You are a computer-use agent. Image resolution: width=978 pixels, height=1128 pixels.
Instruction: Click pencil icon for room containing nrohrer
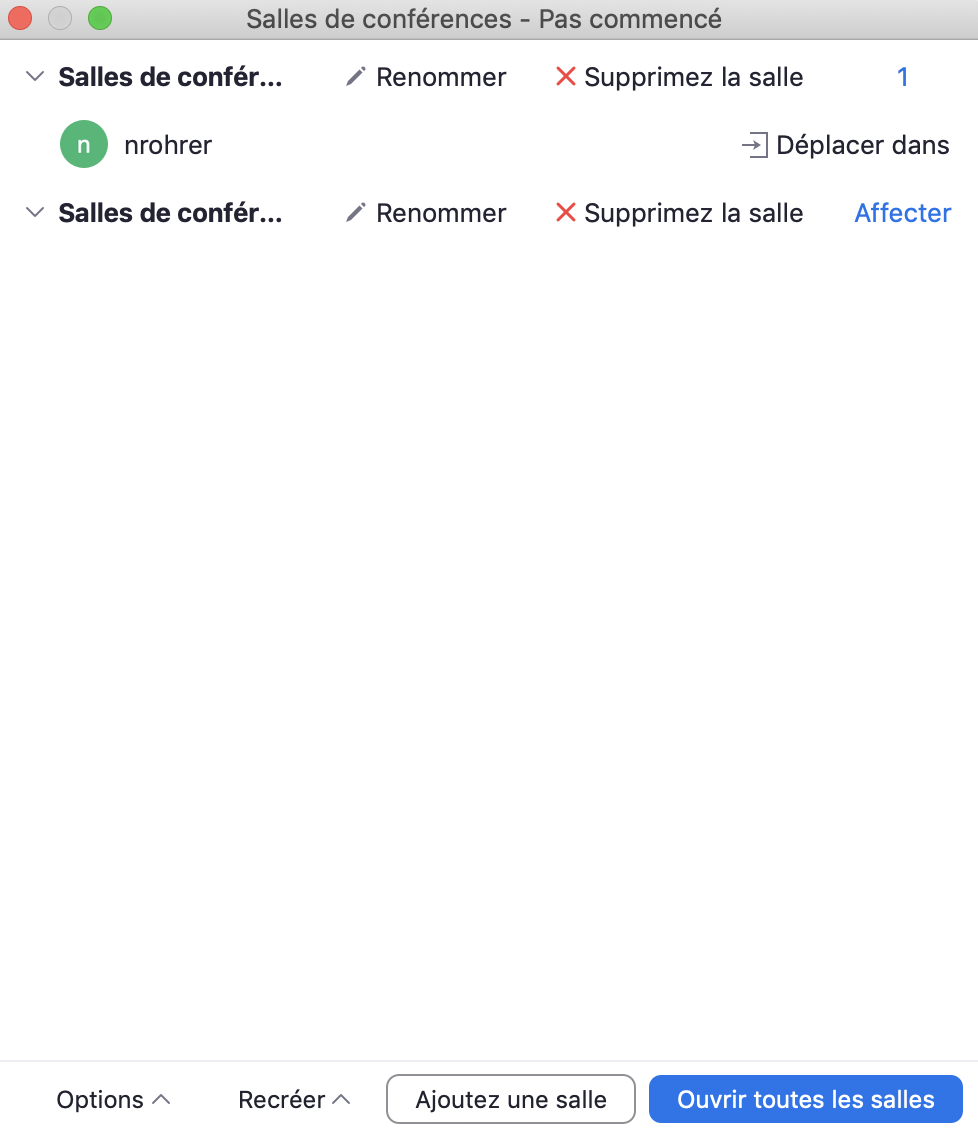tap(356, 77)
